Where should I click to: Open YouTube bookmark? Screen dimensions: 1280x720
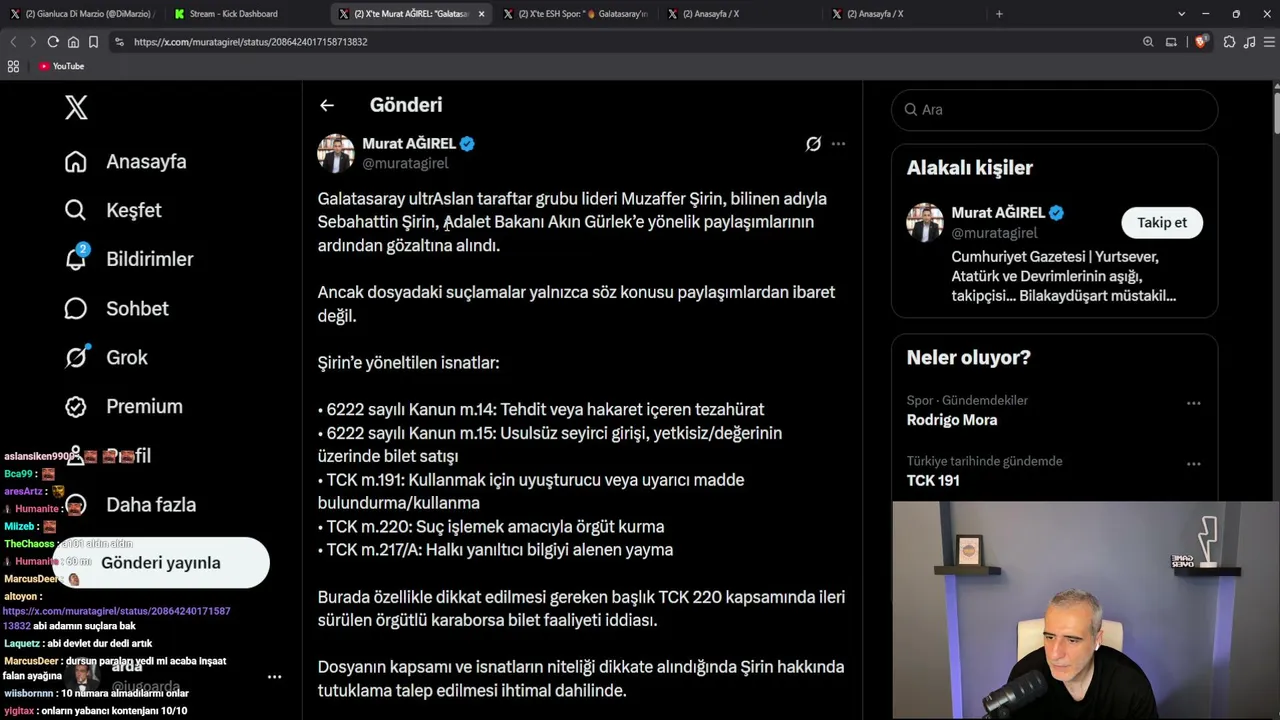(61, 66)
